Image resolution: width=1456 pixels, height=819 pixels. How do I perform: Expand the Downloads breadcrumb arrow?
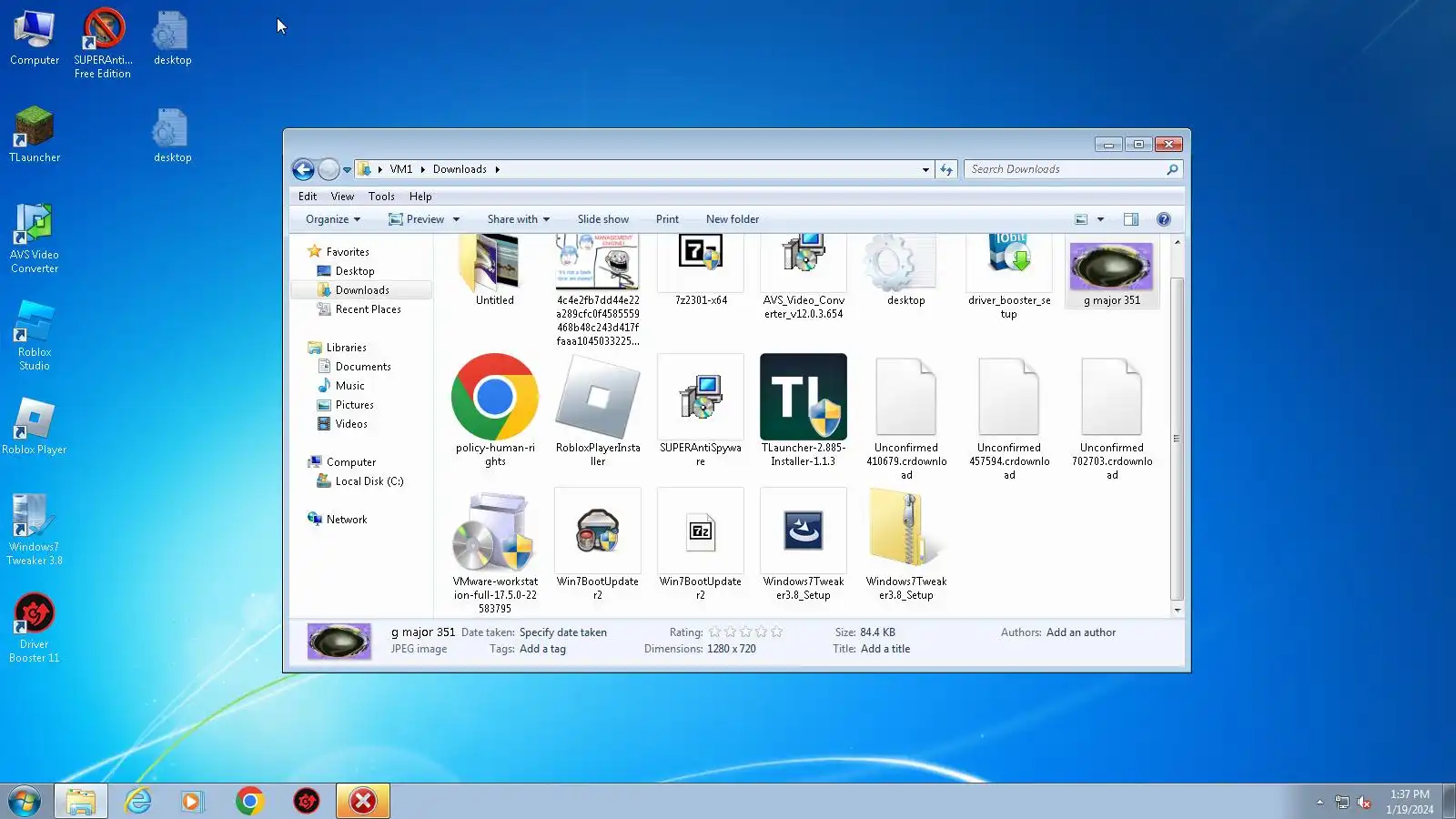pos(497,169)
